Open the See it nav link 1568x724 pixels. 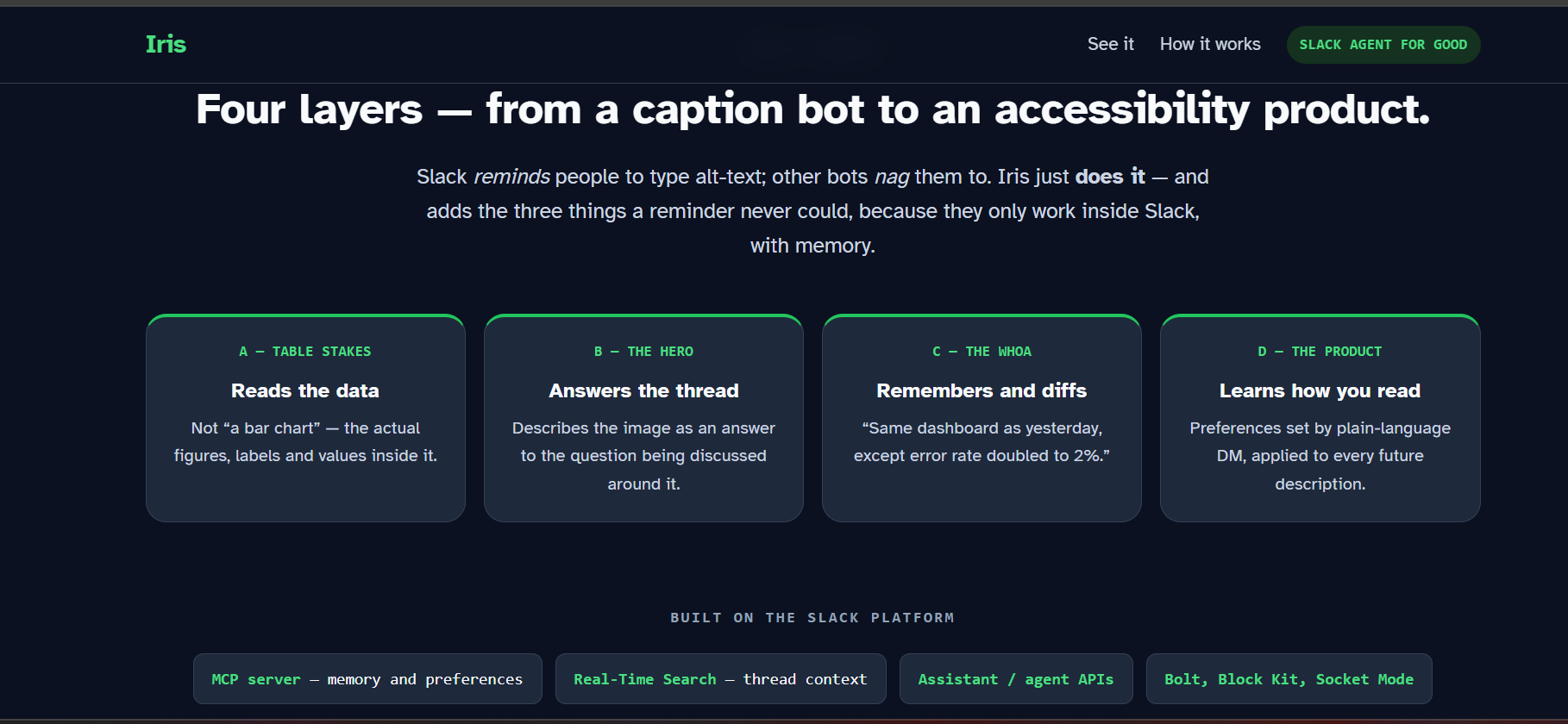click(1110, 44)
